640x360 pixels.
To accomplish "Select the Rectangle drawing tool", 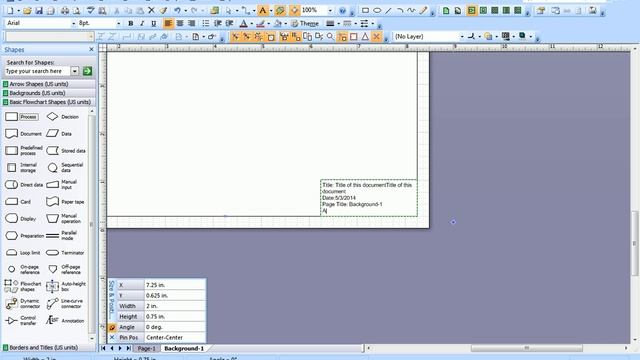I will 366,11.
